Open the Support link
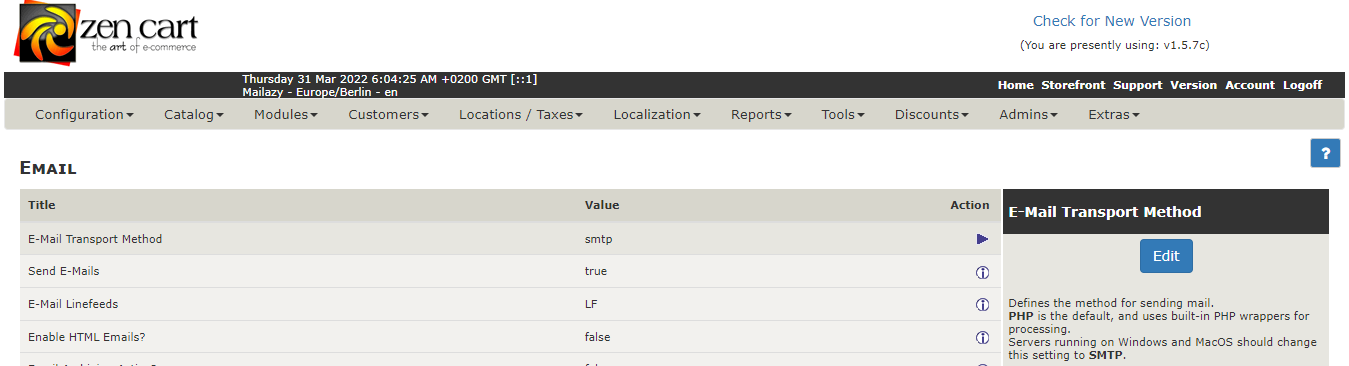The width and height of the screenshot is (1349, 366). pos(1138,86)
